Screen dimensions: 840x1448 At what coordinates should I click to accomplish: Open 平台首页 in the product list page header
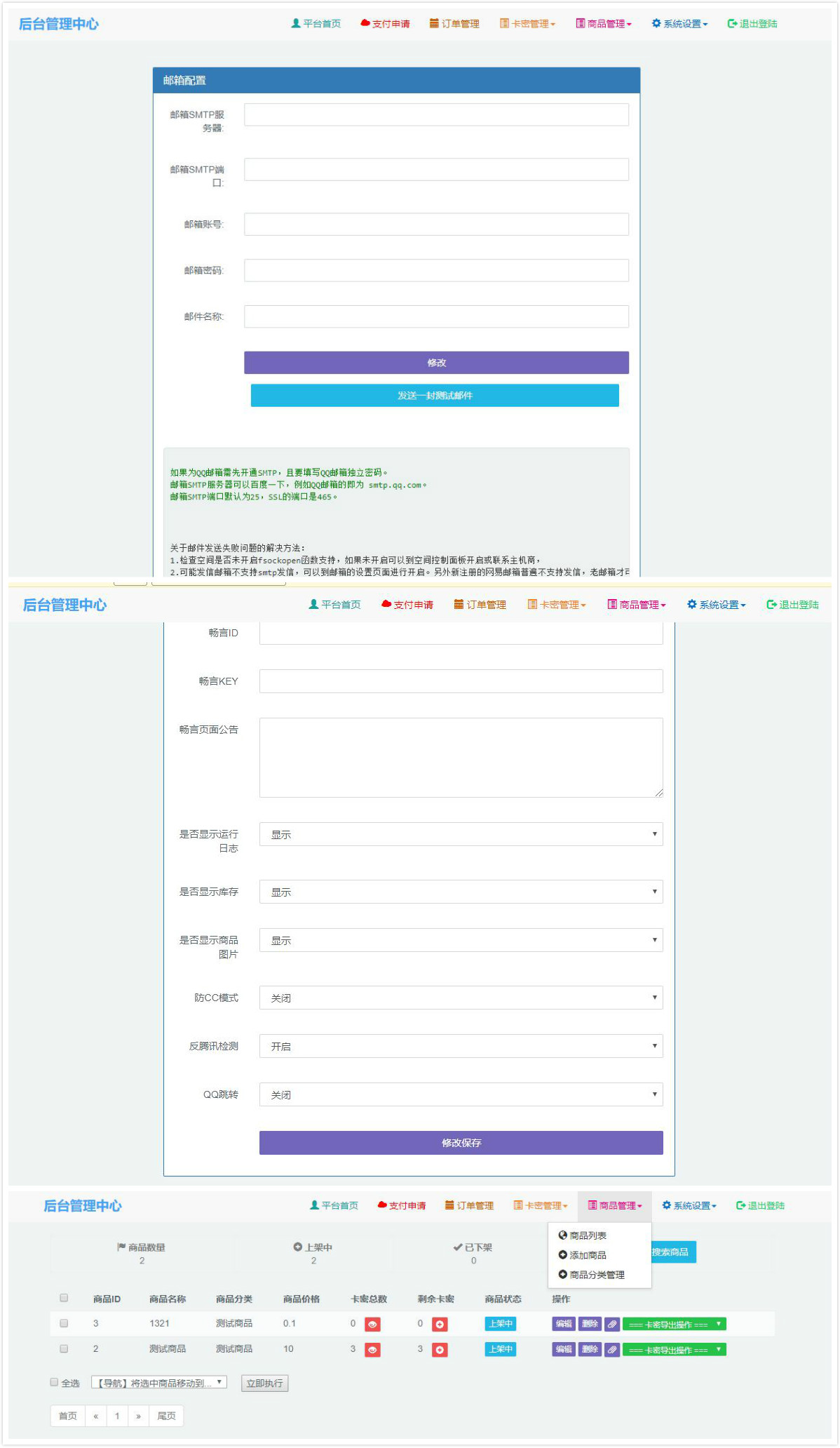pos(334,1205)
